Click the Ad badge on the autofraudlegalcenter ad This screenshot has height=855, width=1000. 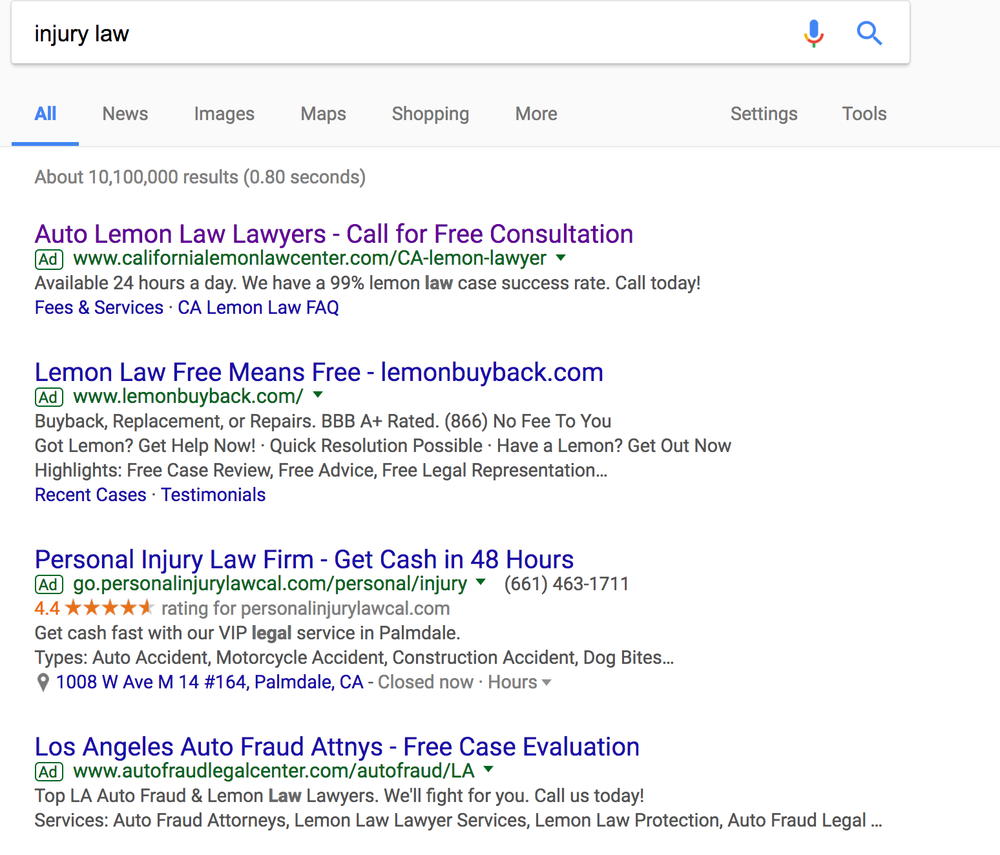tap(48, 771)
